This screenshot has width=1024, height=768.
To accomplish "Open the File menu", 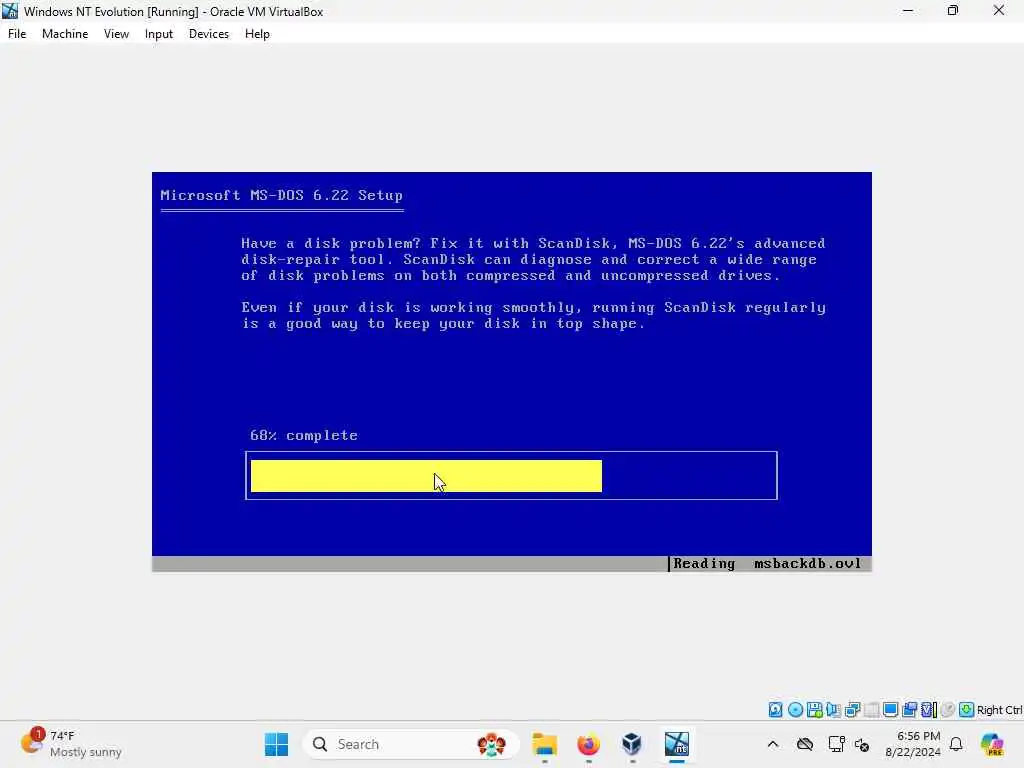I will 17,34.
